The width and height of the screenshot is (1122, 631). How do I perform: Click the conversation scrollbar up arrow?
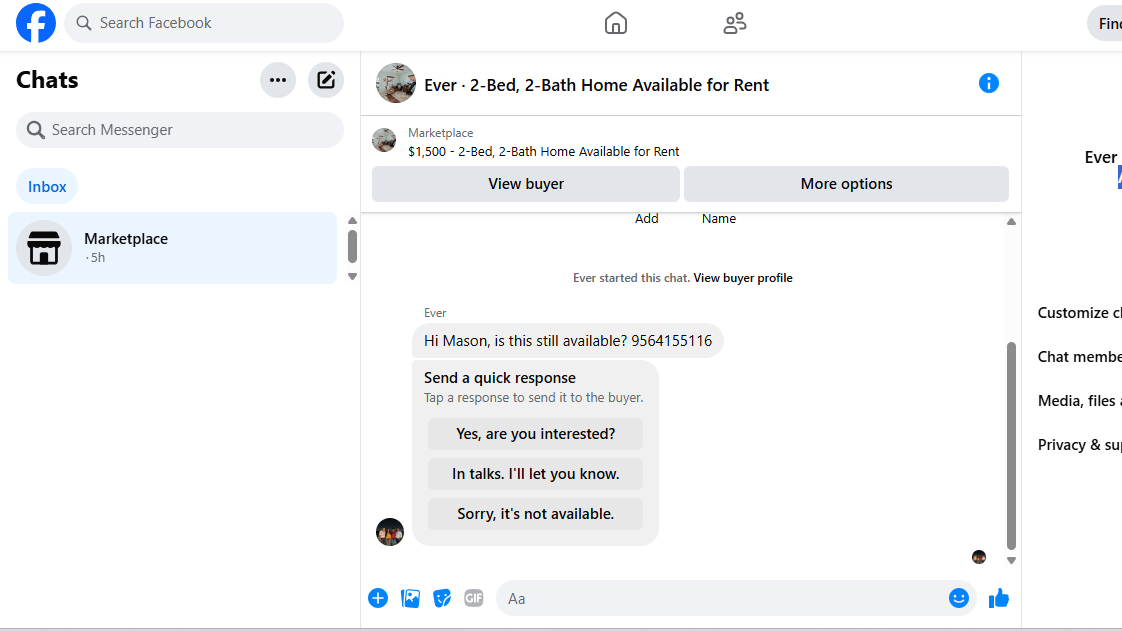[1011, 222]
